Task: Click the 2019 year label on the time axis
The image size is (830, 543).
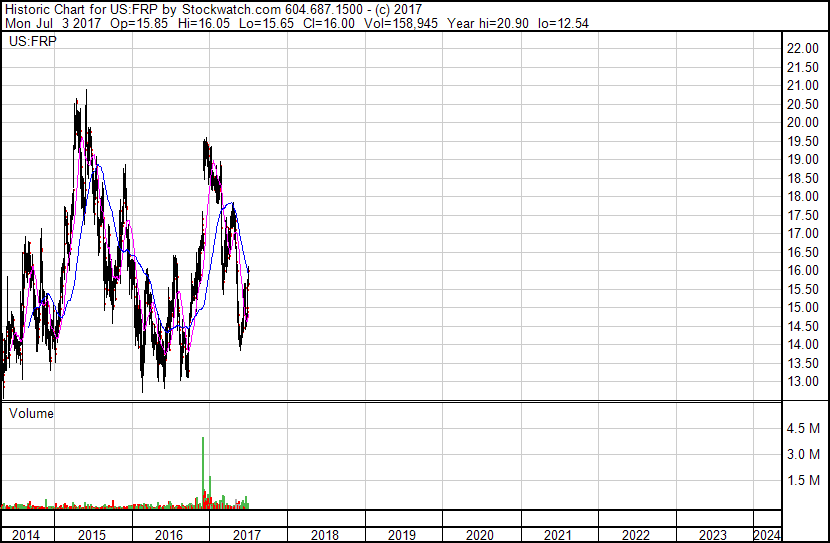Action: [x=402, y=535]
